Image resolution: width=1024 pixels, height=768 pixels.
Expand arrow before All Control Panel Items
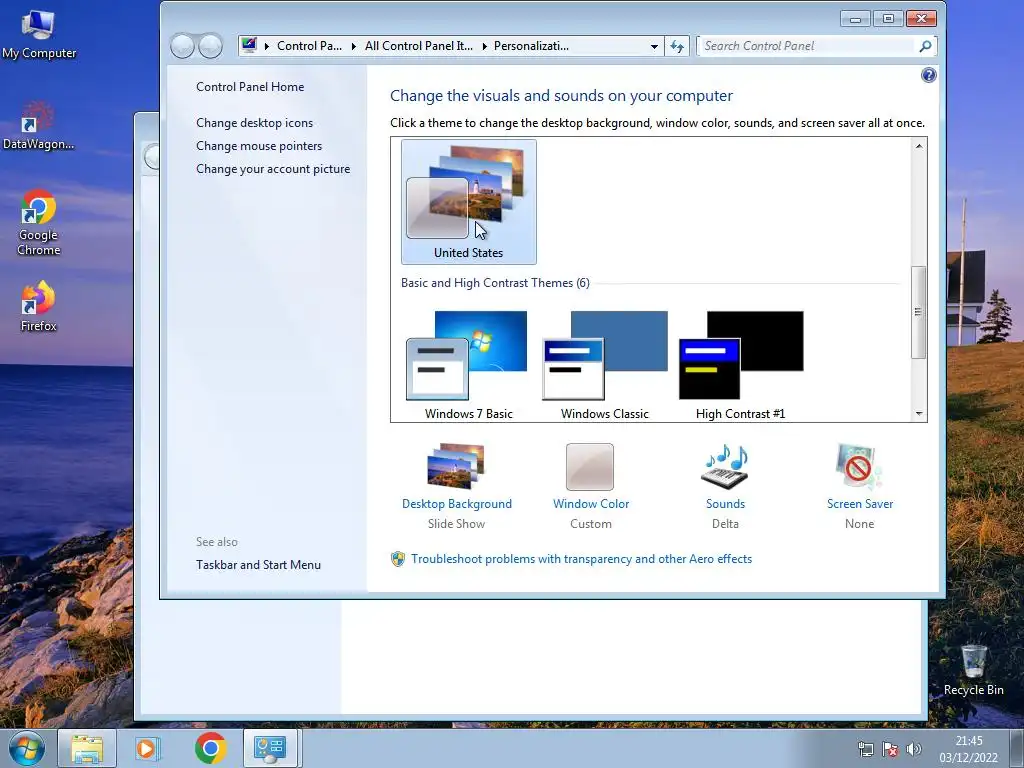pyautogui.click(x=353, y=46)
